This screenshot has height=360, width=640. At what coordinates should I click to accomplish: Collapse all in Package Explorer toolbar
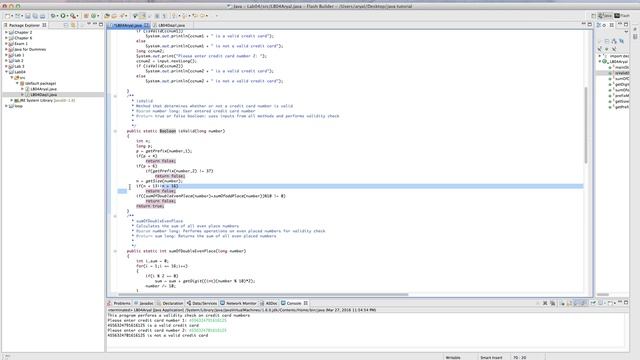(66, 25)
